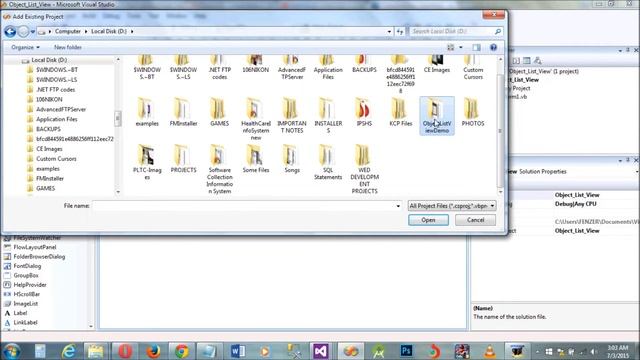Open the Organize menu
Screen dimensions: 640x360
click(x=25, y=47)
